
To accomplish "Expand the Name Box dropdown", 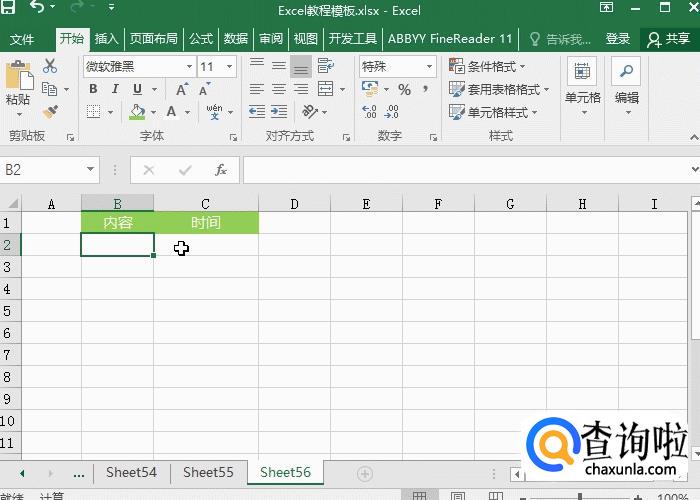I will 90,170.
